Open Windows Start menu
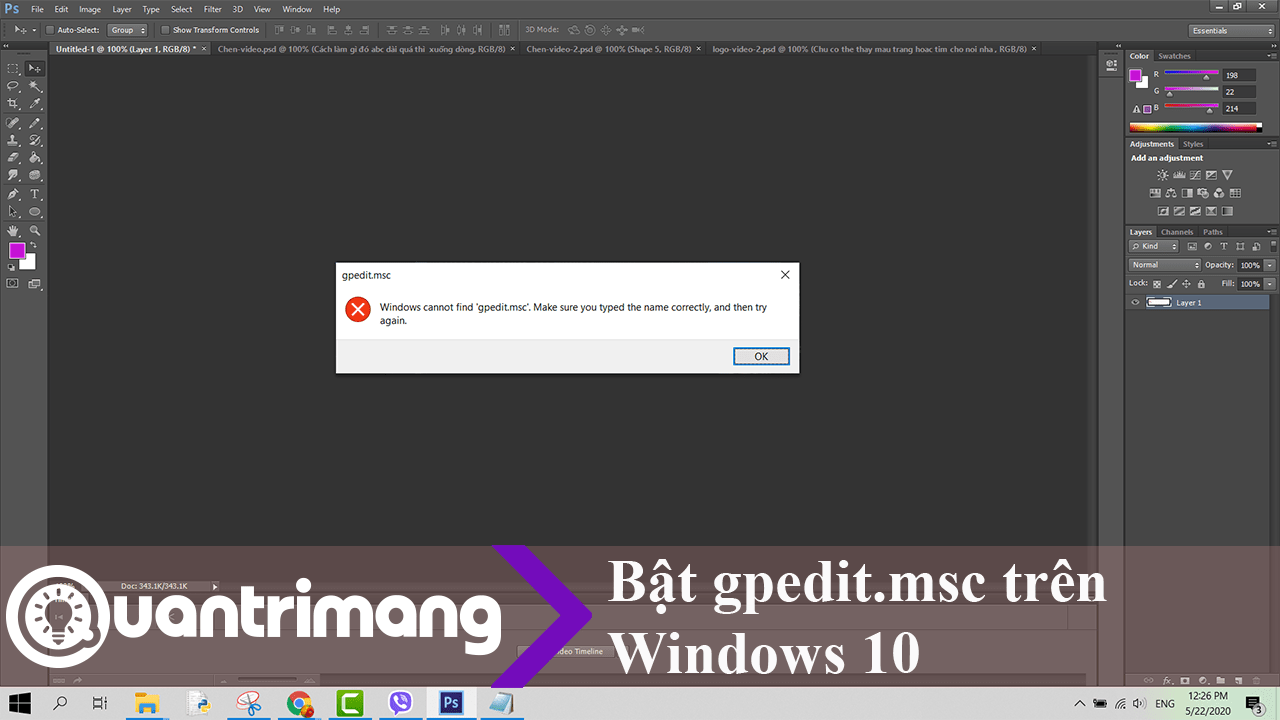Viewport: 1280px width, 720px height. [x=20, y=703]
